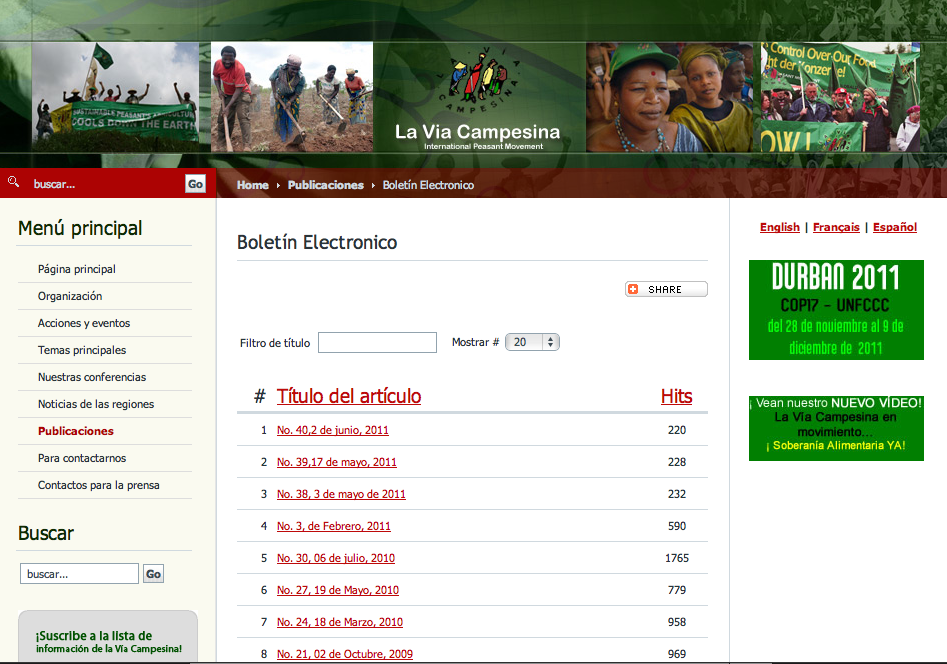Click the Nuevo Vídeo green banner
This screenshot has height=664, width=947.
(836, 427)
